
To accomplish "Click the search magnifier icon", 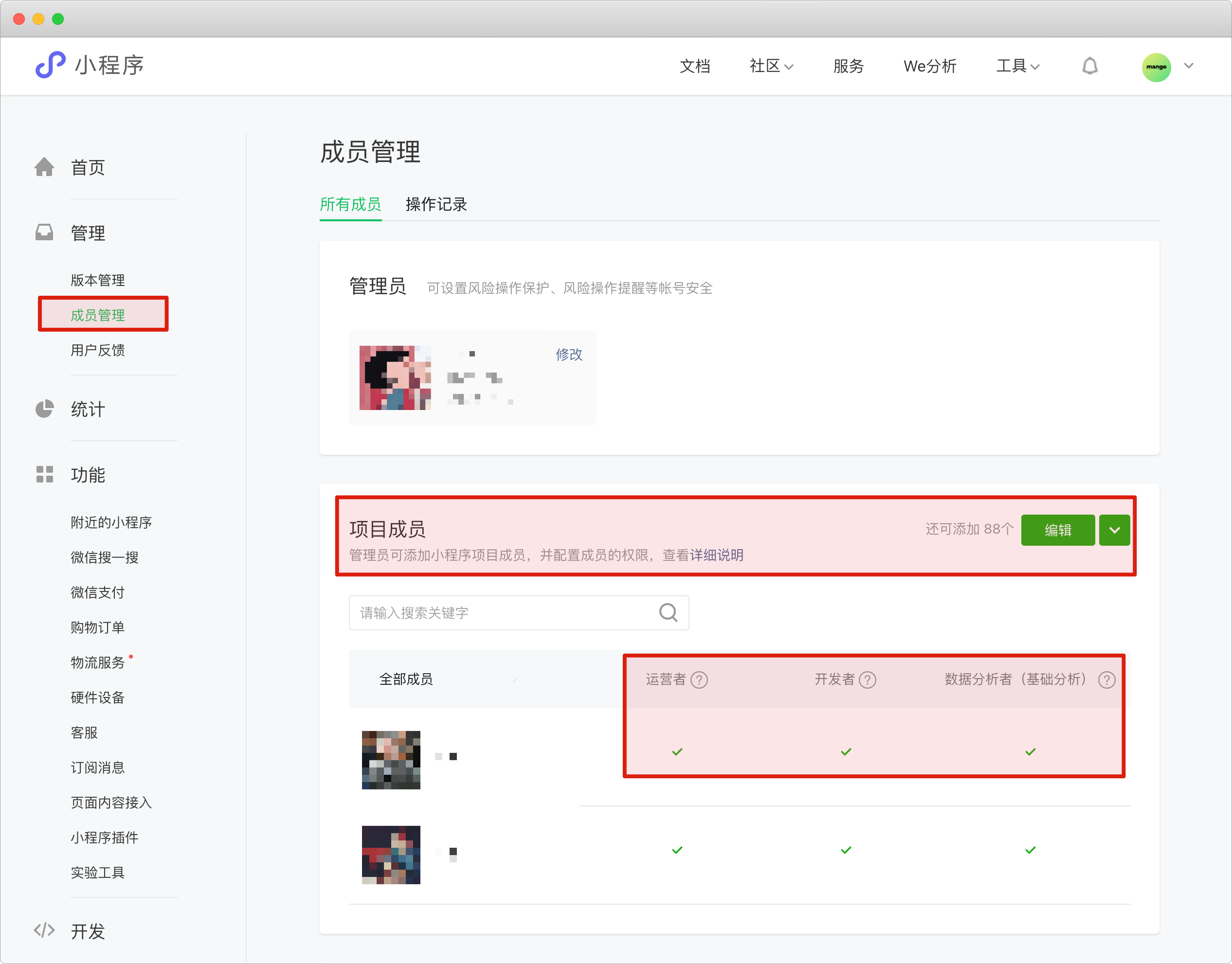I will (x=668, y=612).
